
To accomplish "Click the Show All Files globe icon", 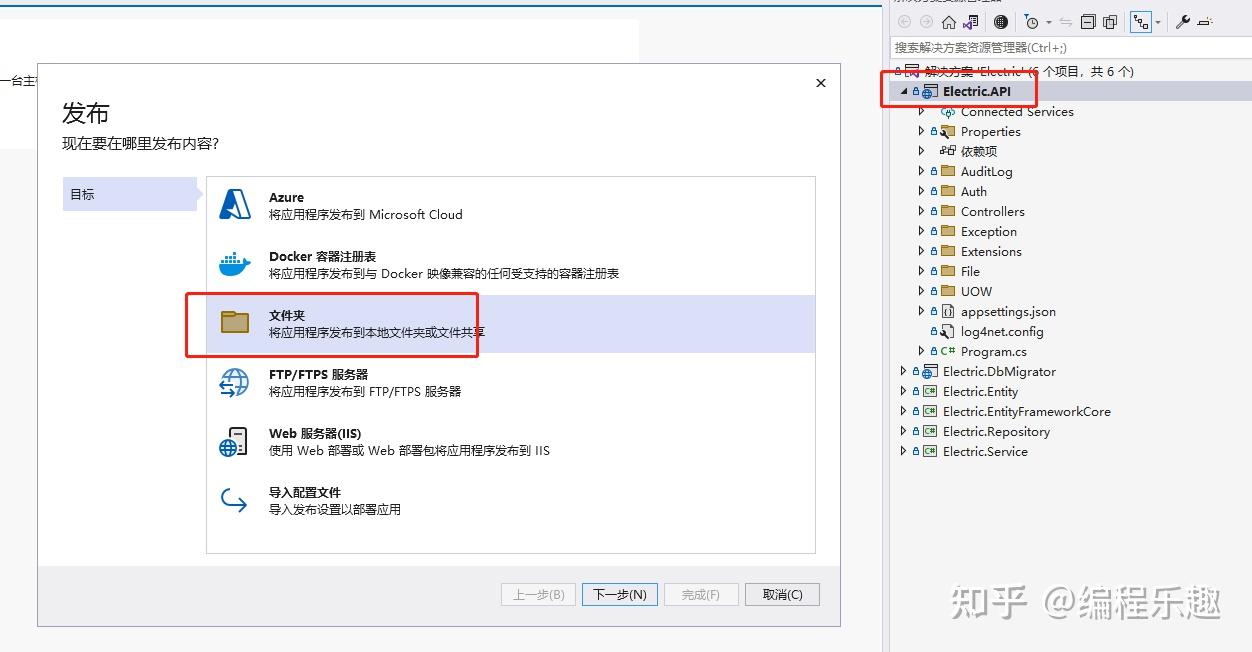I will 999,21.
